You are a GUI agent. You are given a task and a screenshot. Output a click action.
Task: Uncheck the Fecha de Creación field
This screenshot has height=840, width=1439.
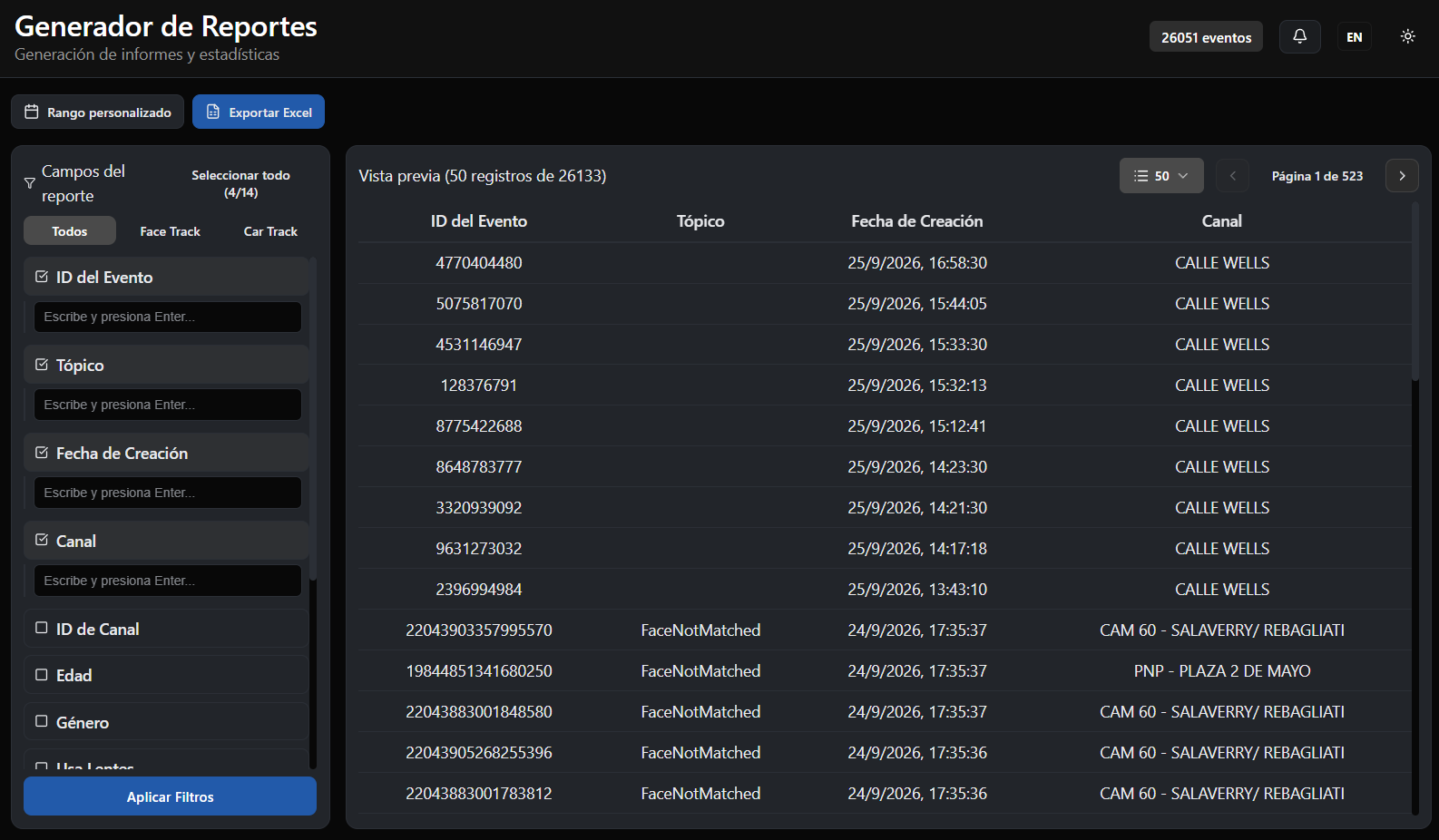pyautogui.click(x=42, y=453)
